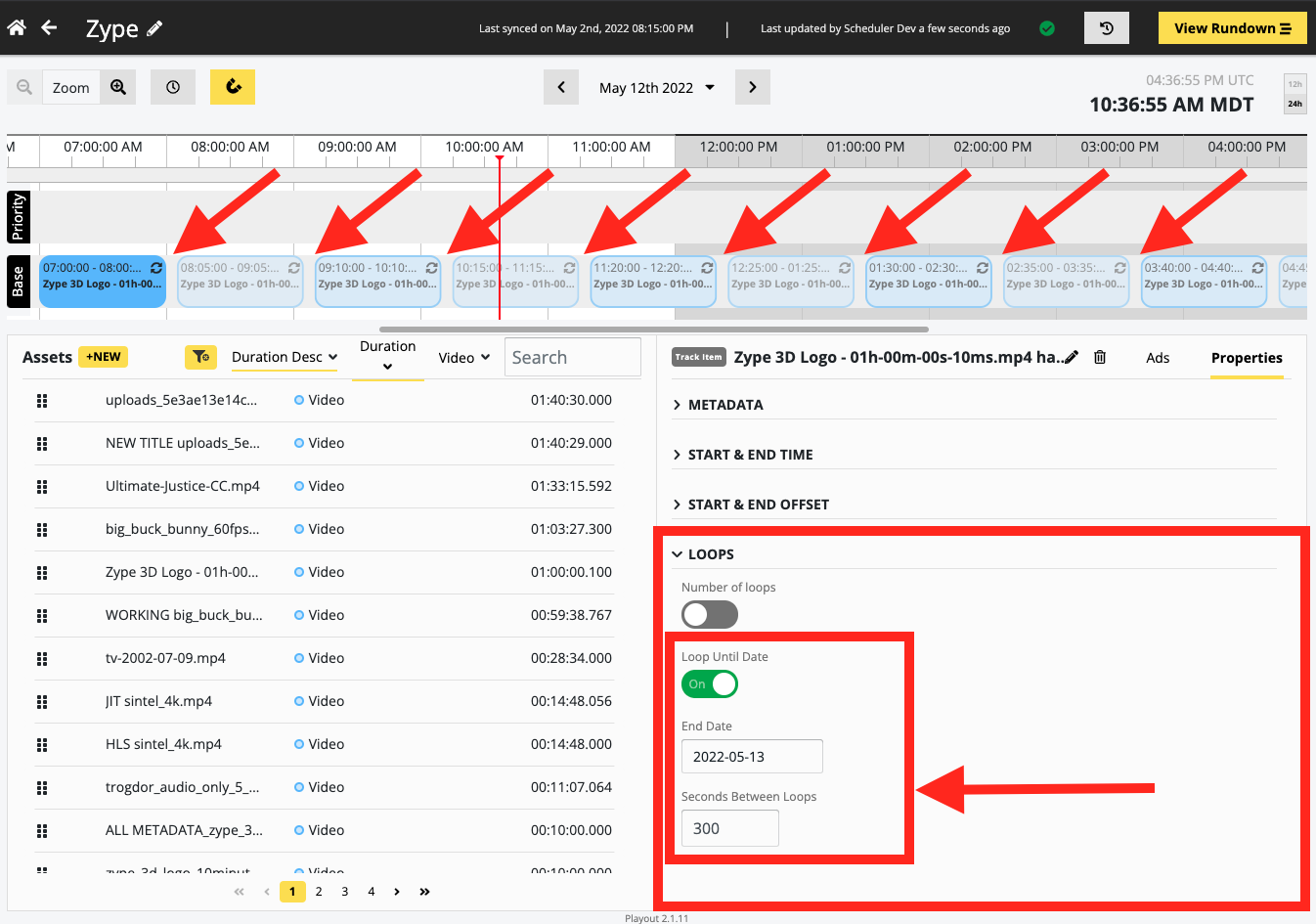Add asset with +NEW button
The image size is (1316, 924).
(x=104, y=357)
